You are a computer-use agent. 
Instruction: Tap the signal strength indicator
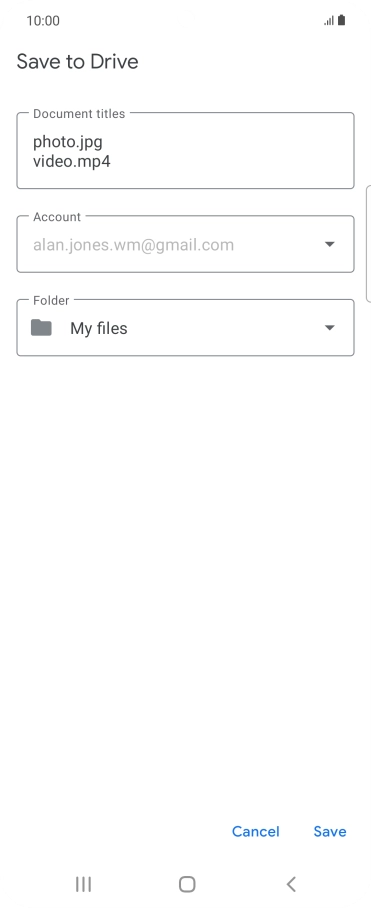(x=329, y=21)
